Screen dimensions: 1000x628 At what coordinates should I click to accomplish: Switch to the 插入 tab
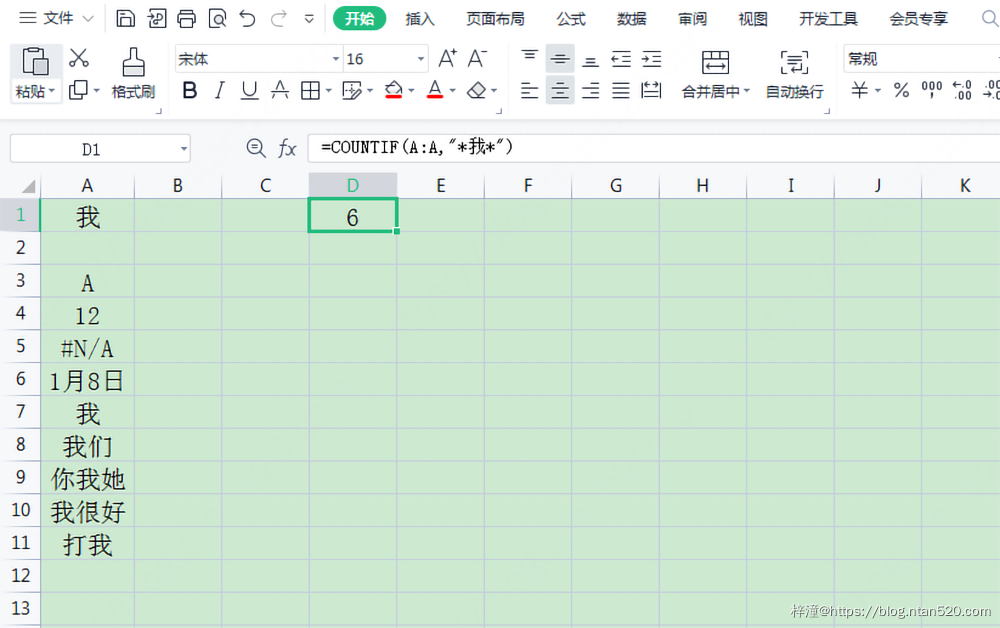420,19
